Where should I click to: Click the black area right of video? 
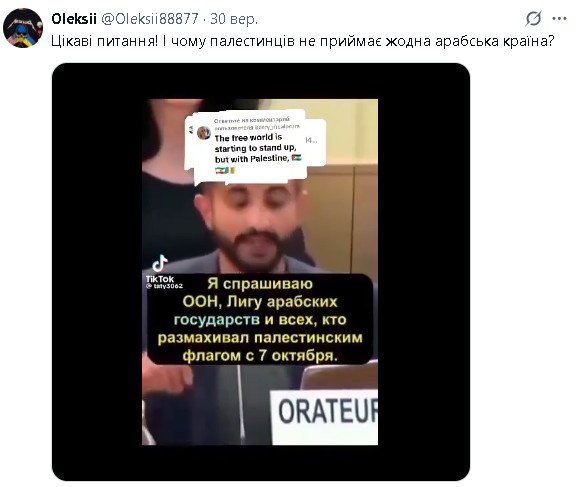(424, 272)
